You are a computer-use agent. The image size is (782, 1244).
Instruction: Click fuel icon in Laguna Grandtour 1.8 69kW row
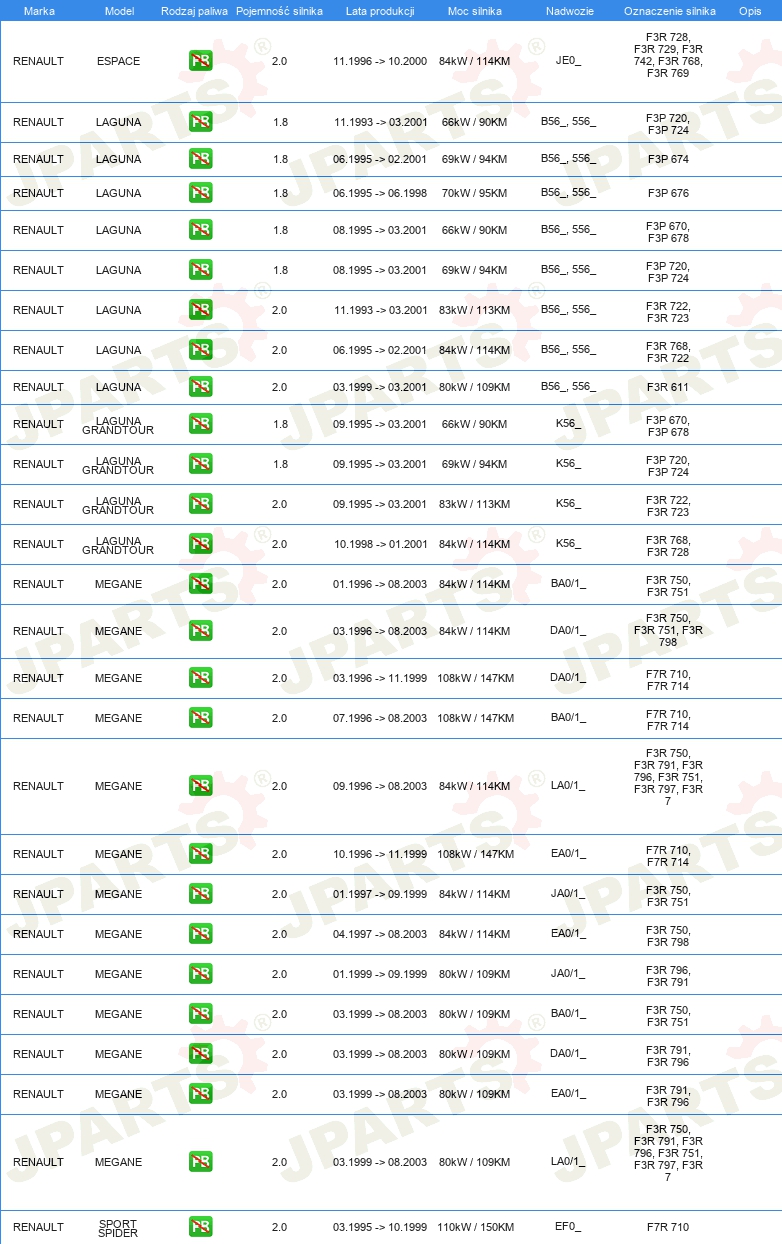tap(200, 464)
